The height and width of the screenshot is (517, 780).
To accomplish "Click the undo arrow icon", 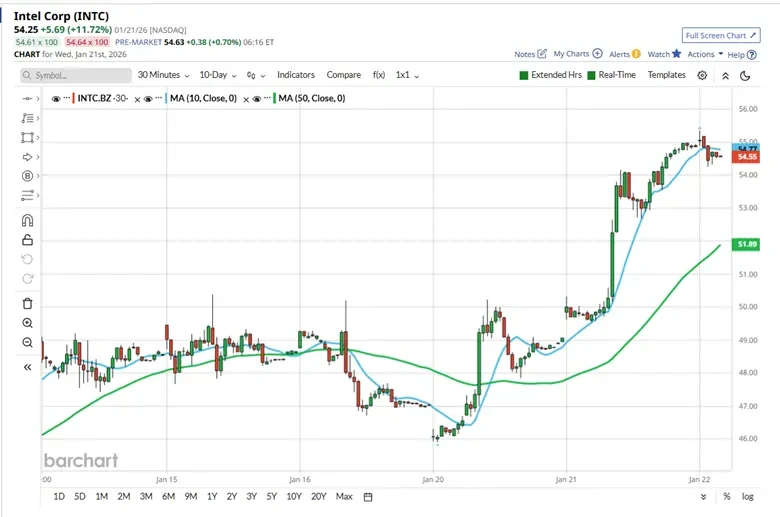I will tap(27, 259).
